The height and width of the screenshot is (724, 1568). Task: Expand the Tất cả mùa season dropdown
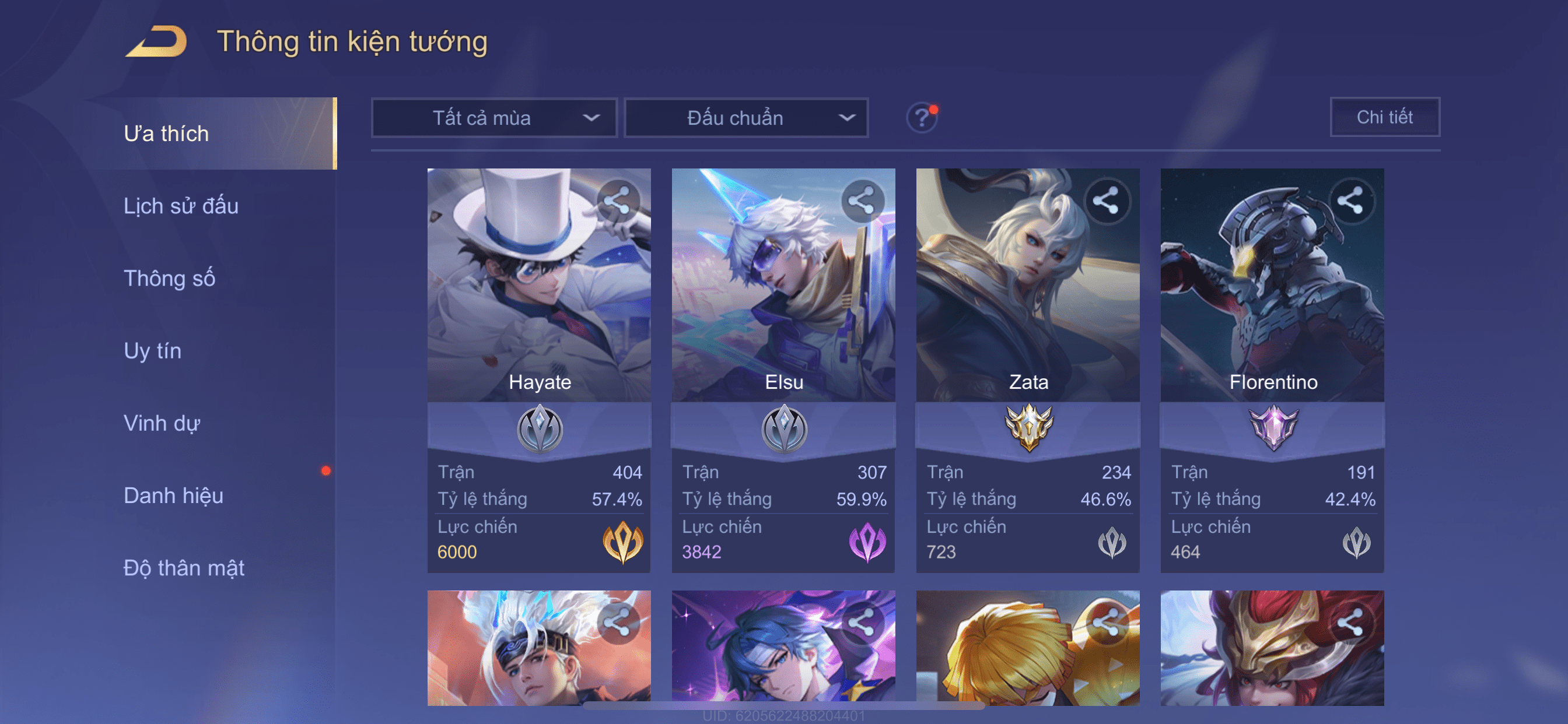[494, 117]
